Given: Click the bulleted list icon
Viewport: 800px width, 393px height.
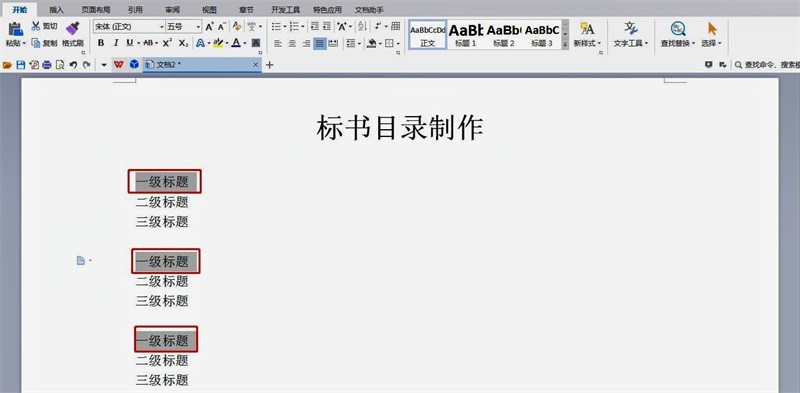Looking at the screenshot, I should click(276, 27).
